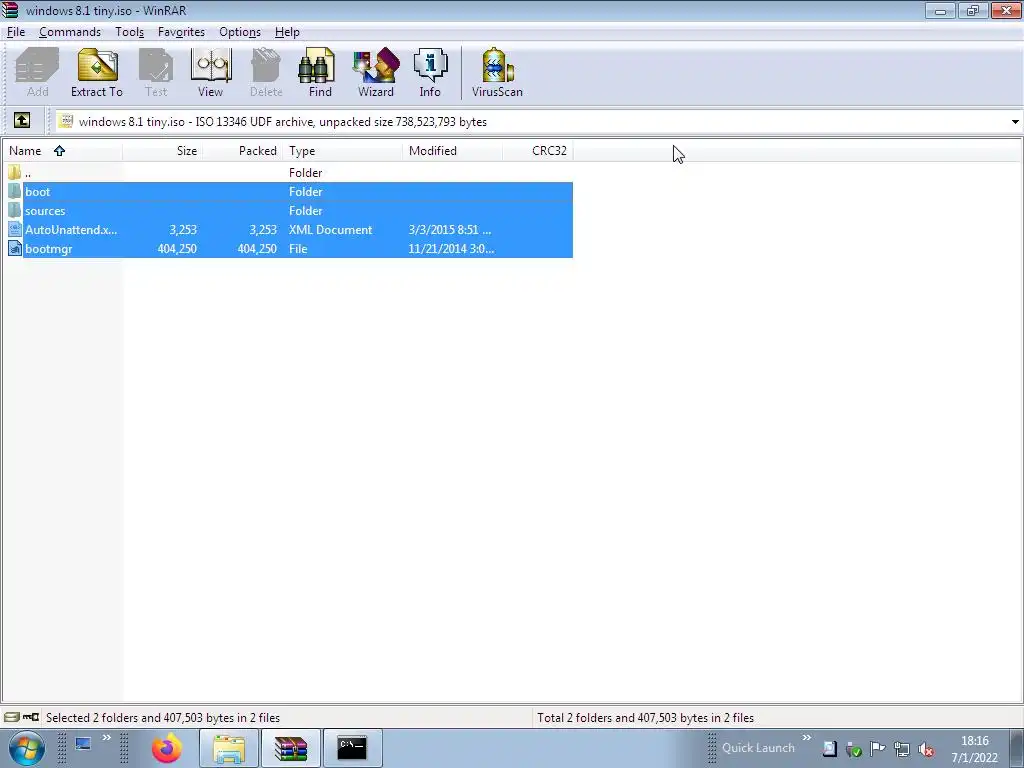
Task: Click the WinRAR taskbar button
Action: click(291, 748)
